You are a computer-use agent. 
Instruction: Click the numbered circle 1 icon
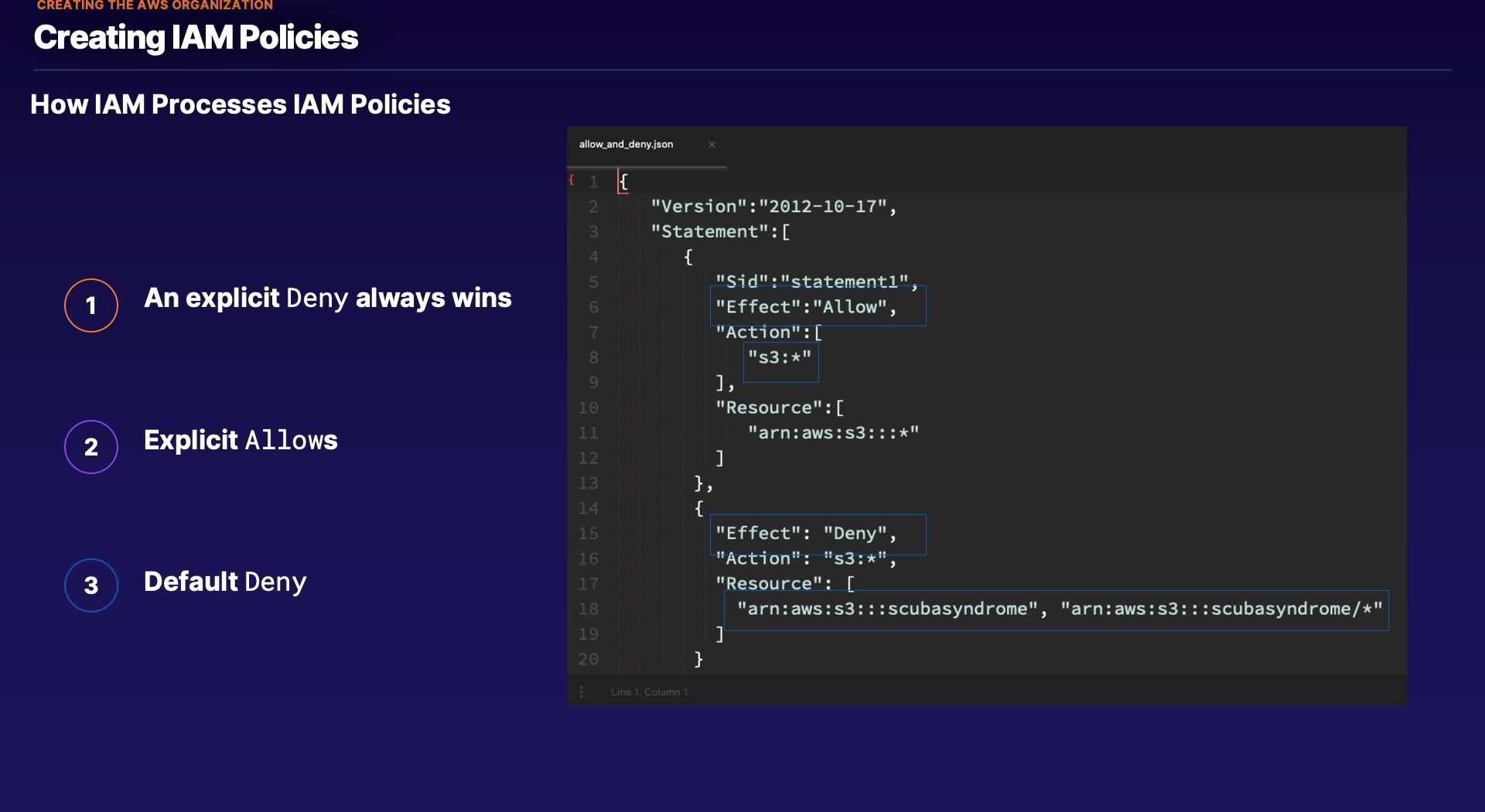coord(91,305)
